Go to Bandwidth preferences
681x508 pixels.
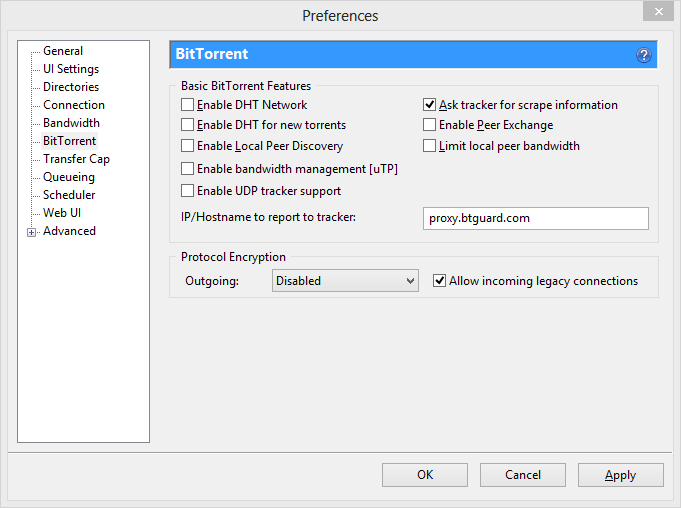[x=71, y=123]
